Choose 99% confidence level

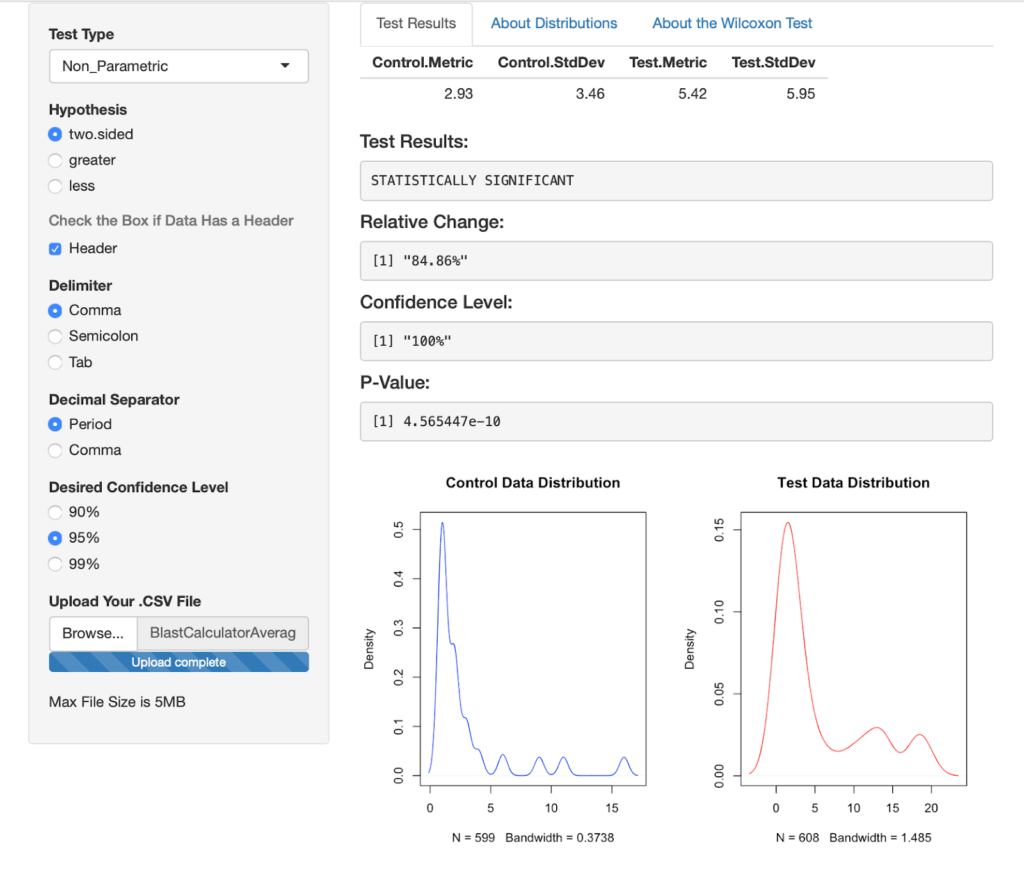[56, 564]
